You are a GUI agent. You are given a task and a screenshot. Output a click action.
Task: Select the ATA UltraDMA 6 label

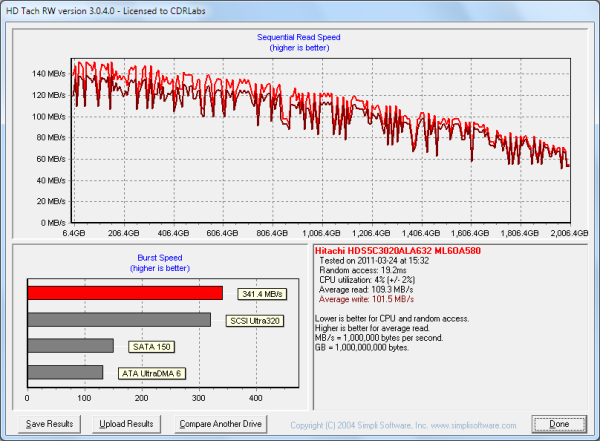tap(151, 373)
